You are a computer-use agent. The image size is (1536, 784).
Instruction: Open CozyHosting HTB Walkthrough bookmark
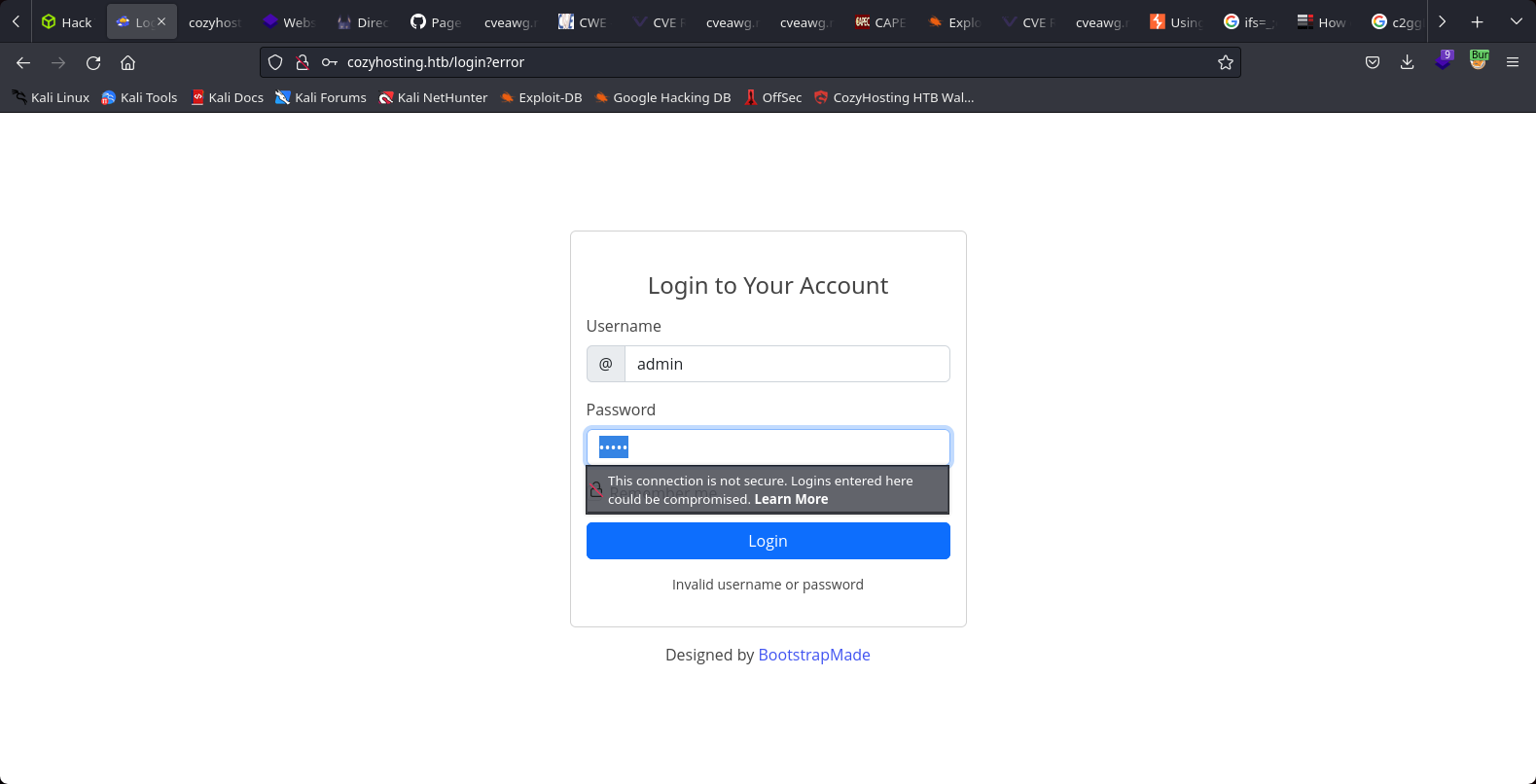click(x=894, y=97)
